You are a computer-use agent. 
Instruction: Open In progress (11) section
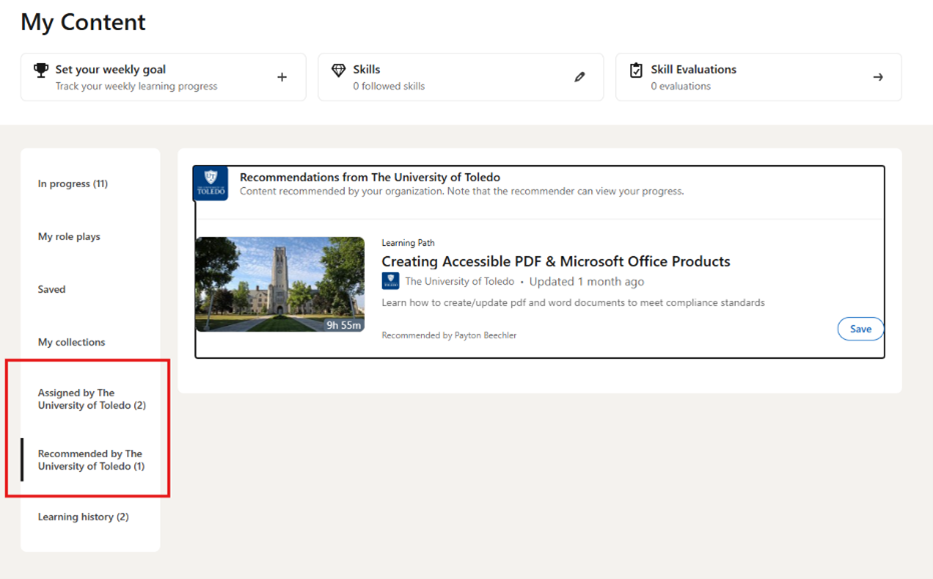(x=73, y=183)
